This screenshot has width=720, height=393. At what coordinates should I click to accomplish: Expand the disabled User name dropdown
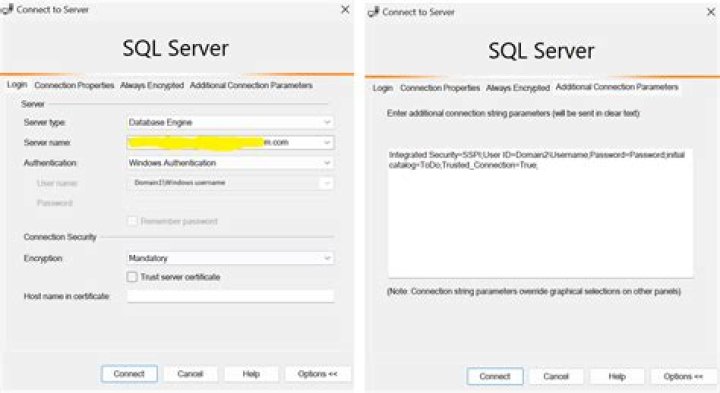(x=326, y=183)
